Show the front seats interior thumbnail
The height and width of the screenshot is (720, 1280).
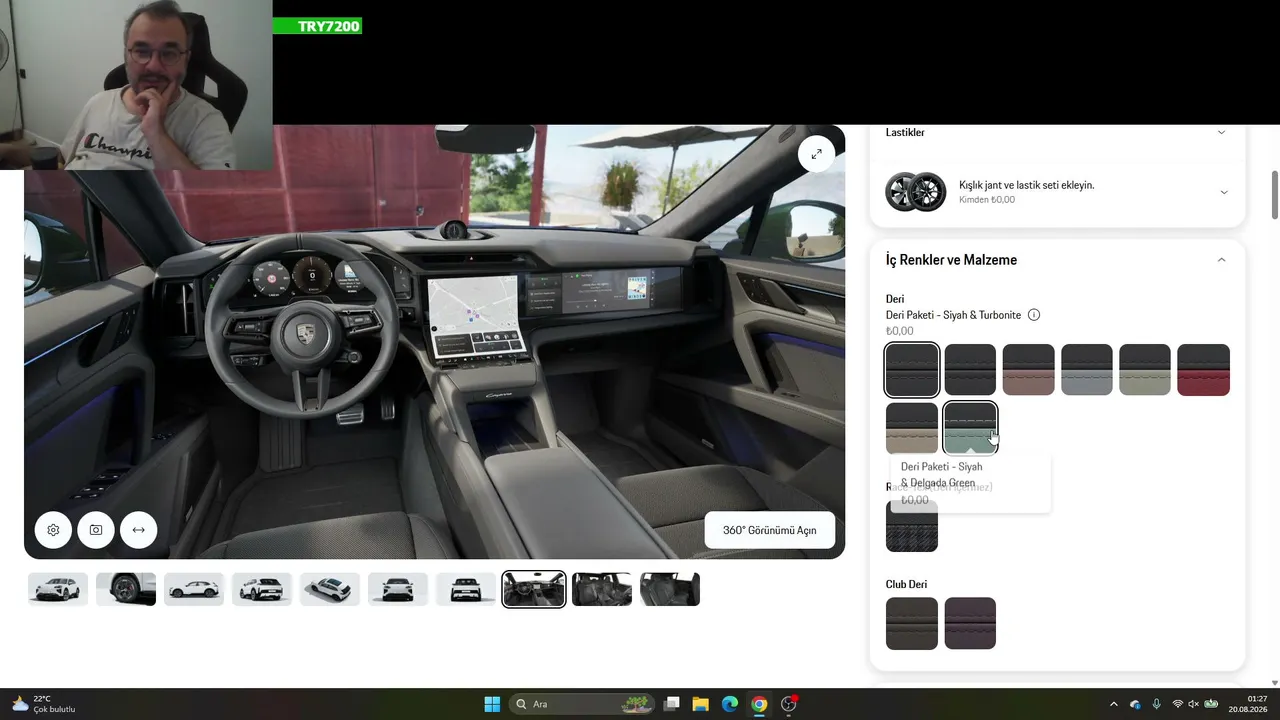pyautogui.click(x=602, y=589)
